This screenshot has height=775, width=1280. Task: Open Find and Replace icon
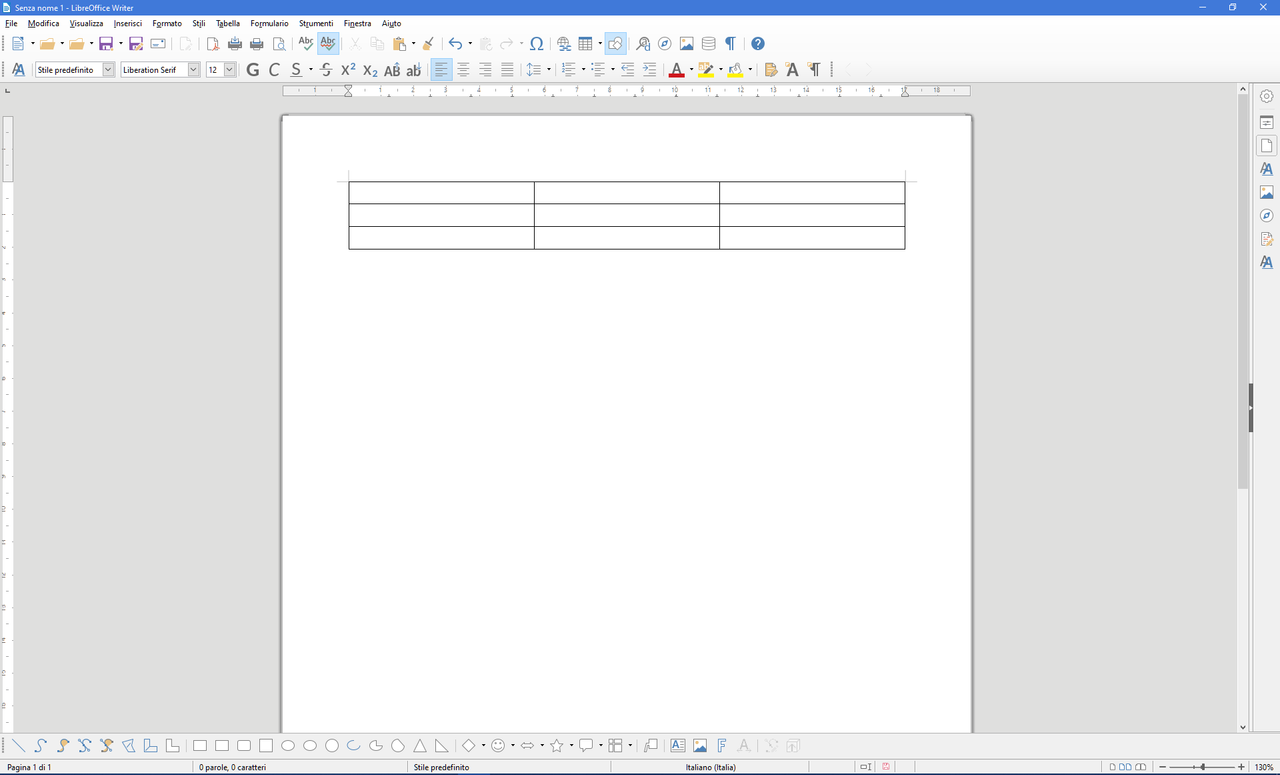click(x=643, y=44)
